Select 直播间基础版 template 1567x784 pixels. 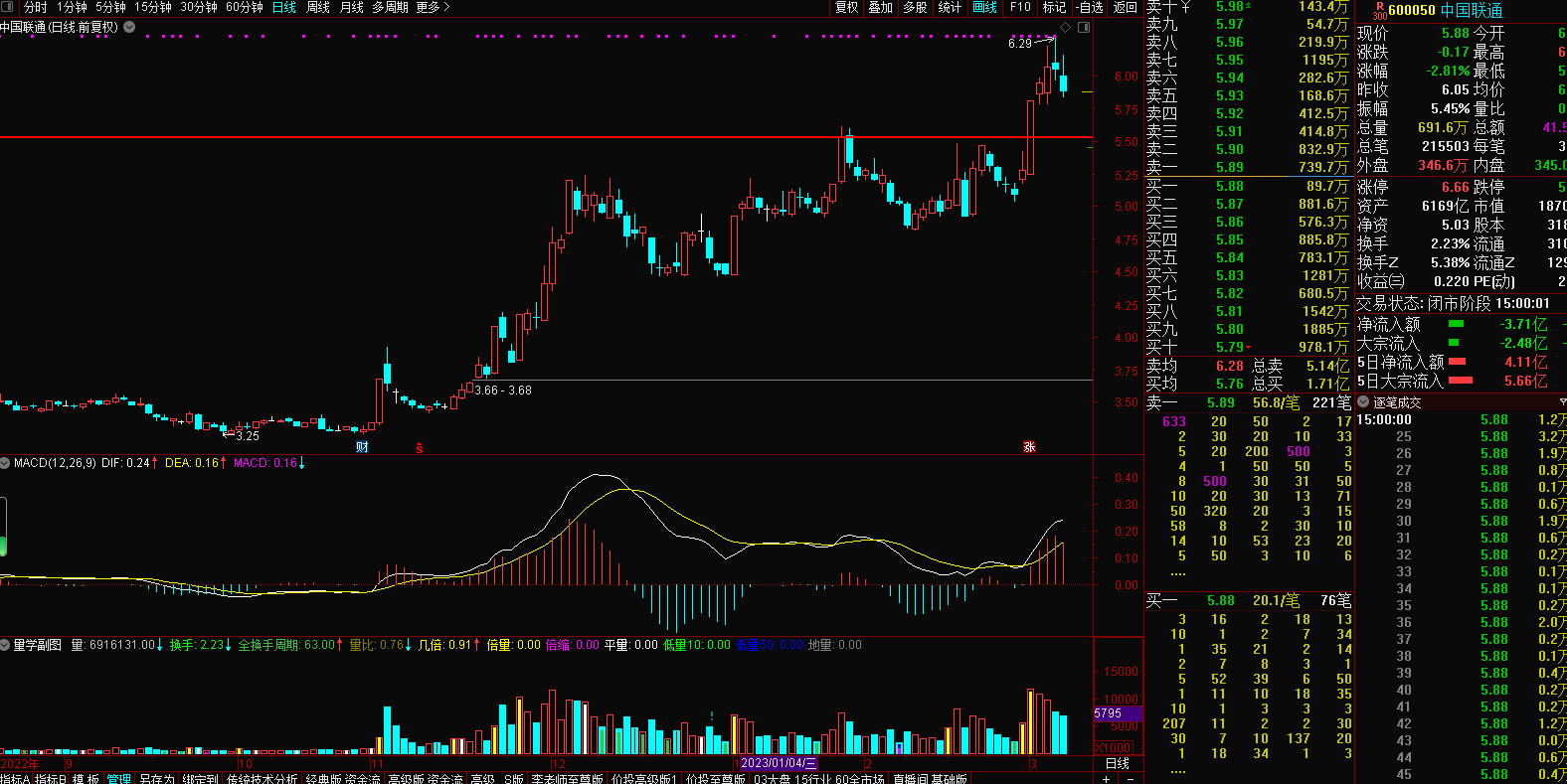click(x=931, y=778)
